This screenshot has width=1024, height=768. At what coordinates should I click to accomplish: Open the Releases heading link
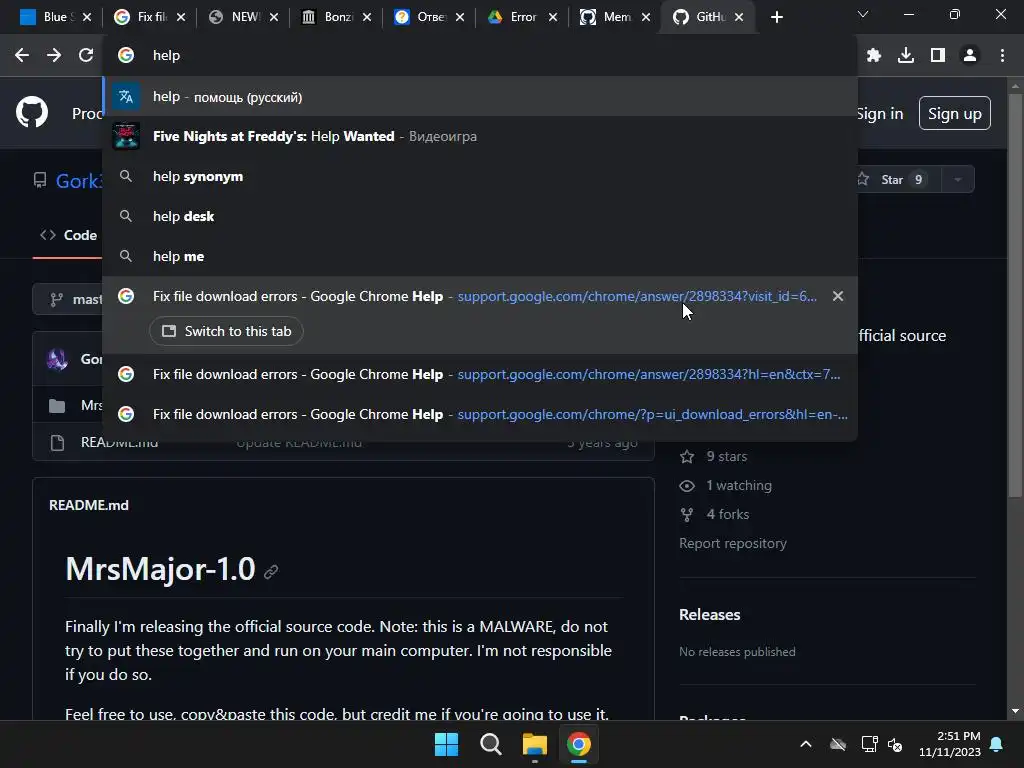click(709, 615)
